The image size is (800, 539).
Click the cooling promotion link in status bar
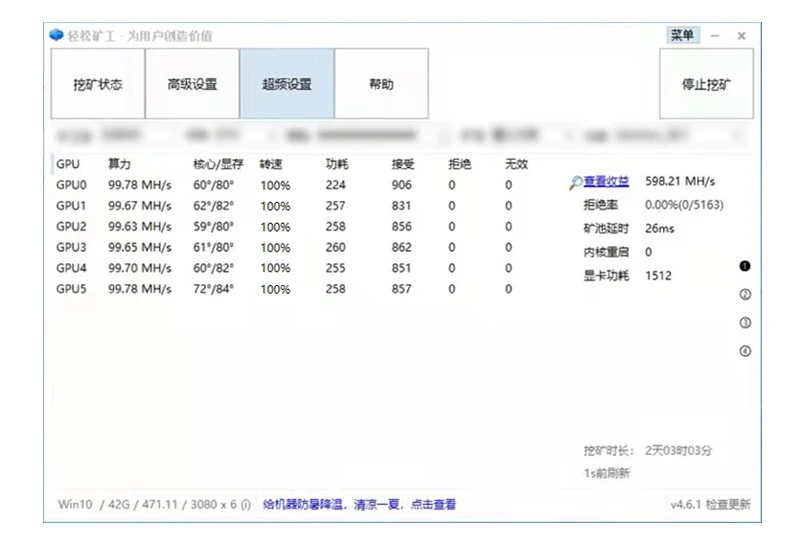(x=359, y=505)
